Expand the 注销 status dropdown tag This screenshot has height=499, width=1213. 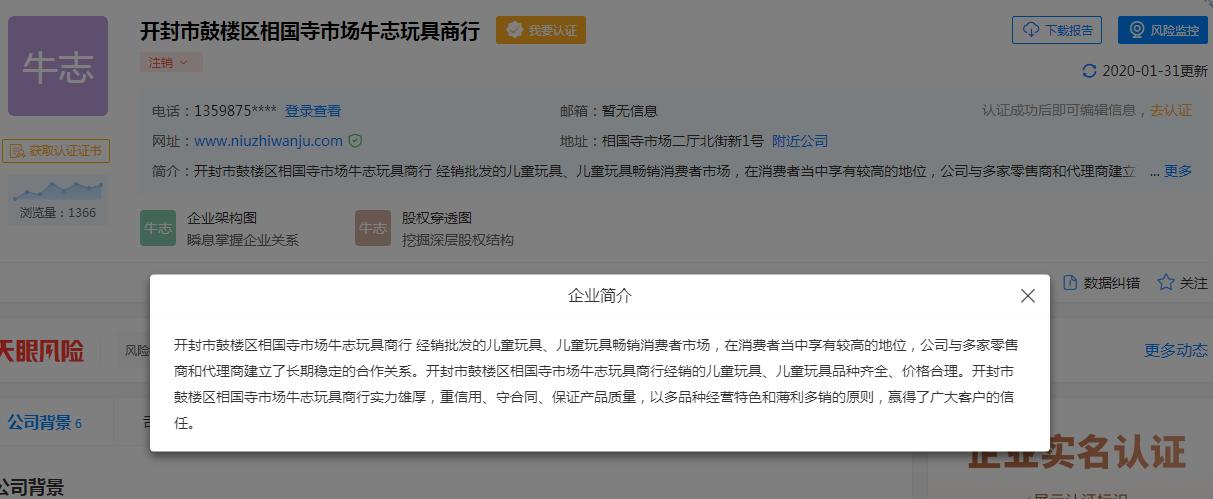pos(171,62)
